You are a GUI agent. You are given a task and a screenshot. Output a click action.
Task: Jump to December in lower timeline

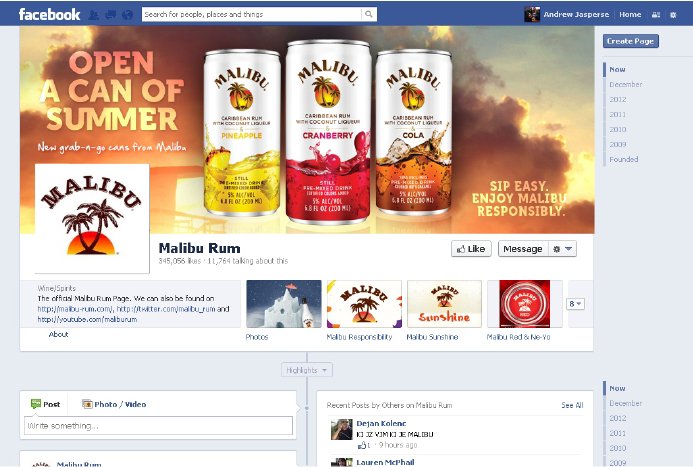click(625, 403)
